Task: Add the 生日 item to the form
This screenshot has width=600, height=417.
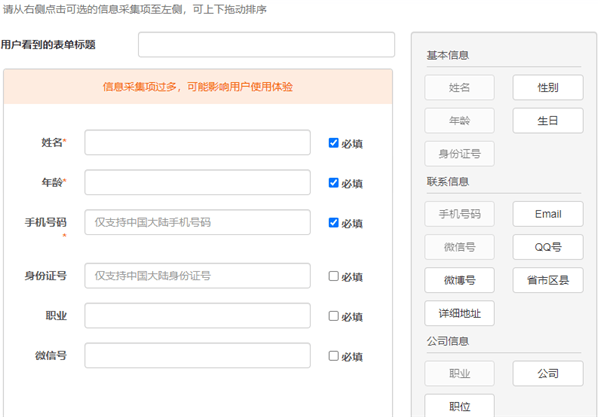Action: 548,121
